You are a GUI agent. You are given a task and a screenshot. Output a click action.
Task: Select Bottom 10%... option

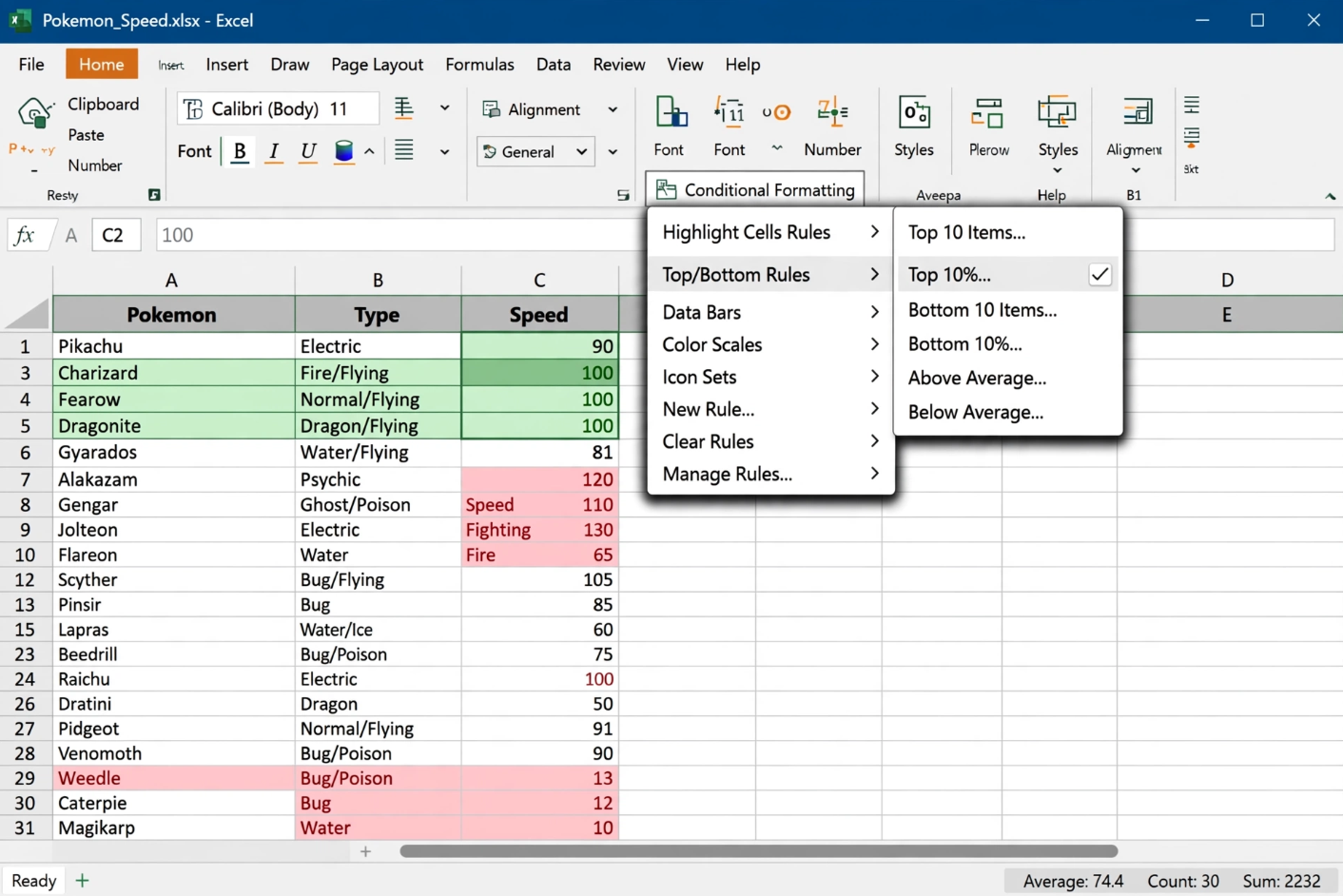[x=1008, y=344]
